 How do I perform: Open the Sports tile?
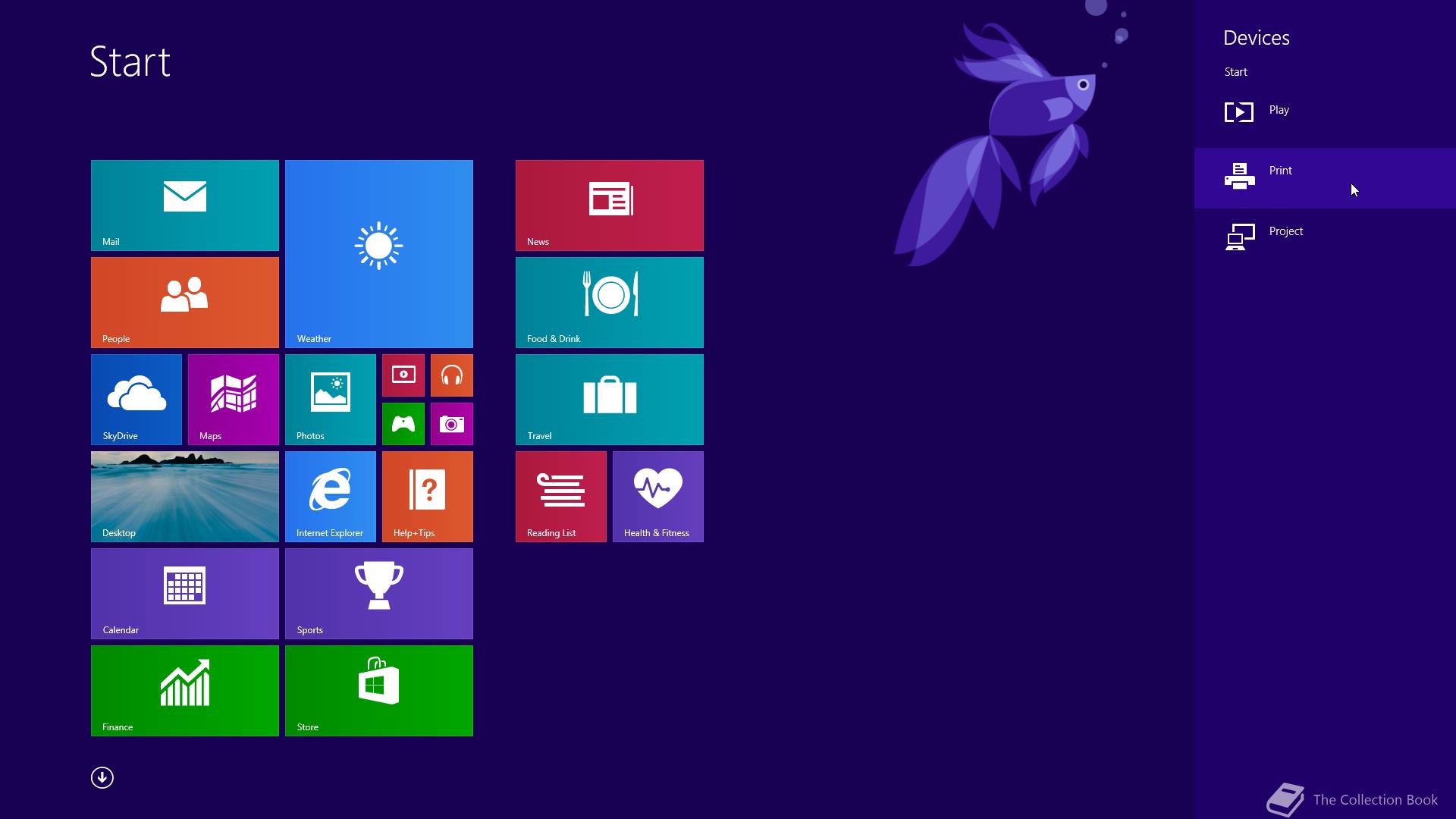(x=379, y=594)
